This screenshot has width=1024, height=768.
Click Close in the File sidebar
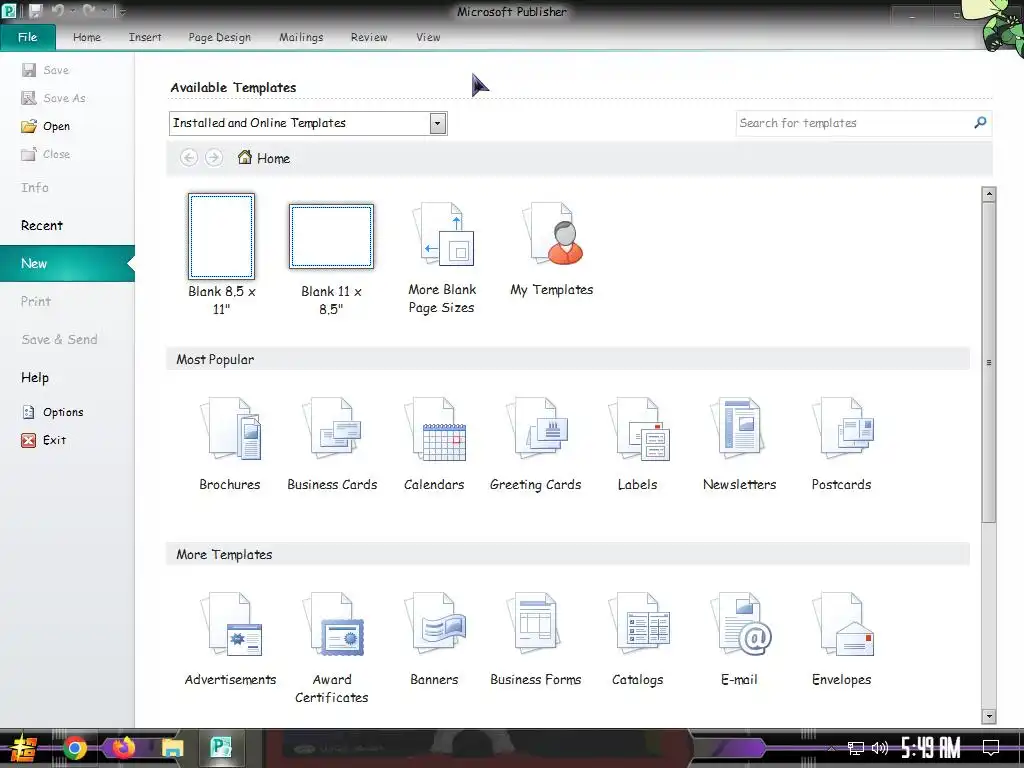[46, 154]
